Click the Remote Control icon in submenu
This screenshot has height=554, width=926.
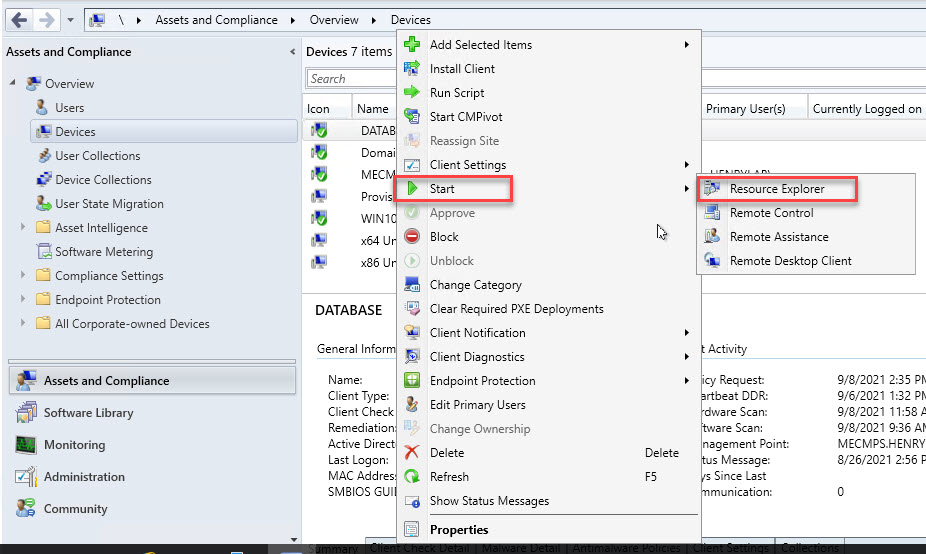(x=712, y=213)
